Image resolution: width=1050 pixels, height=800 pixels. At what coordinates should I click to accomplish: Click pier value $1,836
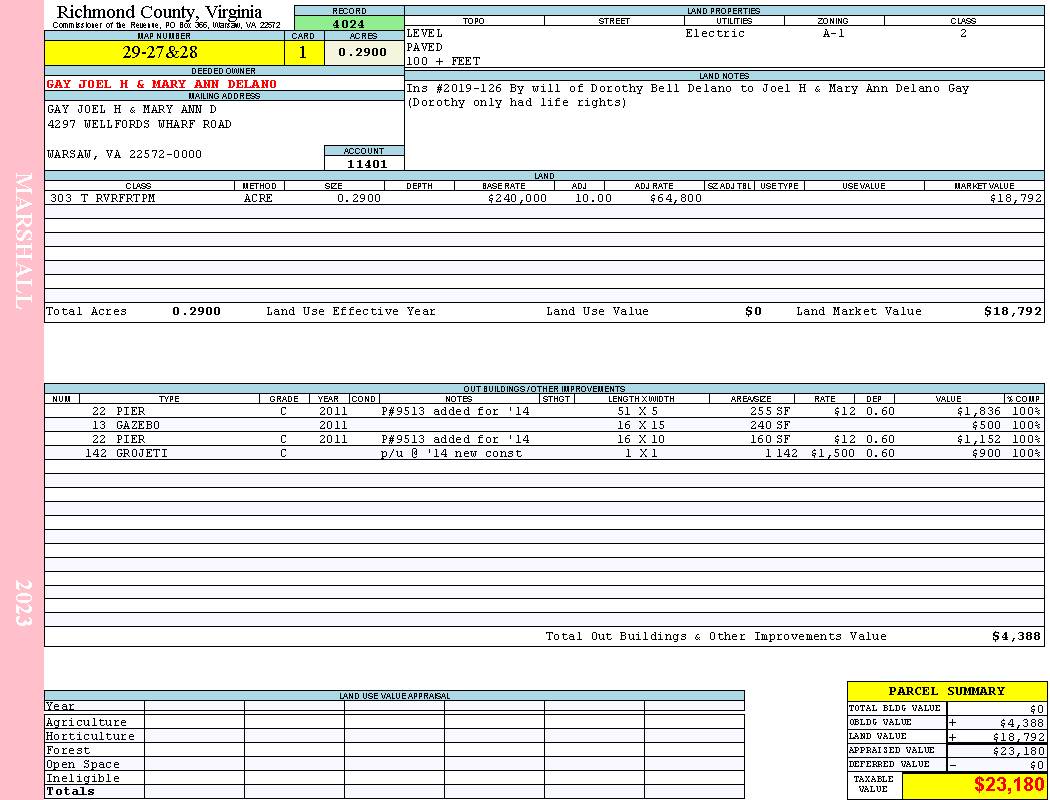(x=979, y=411)
